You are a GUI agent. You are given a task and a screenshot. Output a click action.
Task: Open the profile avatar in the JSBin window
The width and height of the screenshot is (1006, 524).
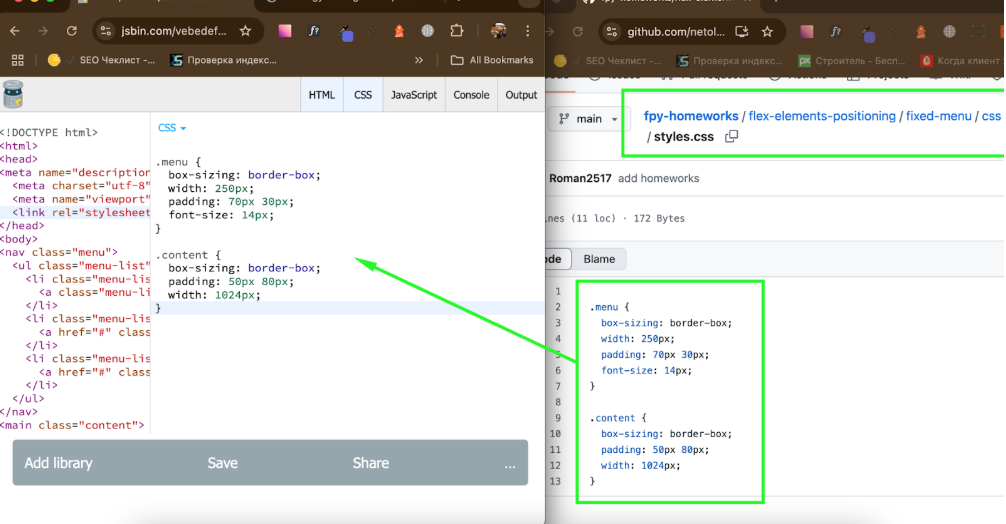tap(499, 31)
